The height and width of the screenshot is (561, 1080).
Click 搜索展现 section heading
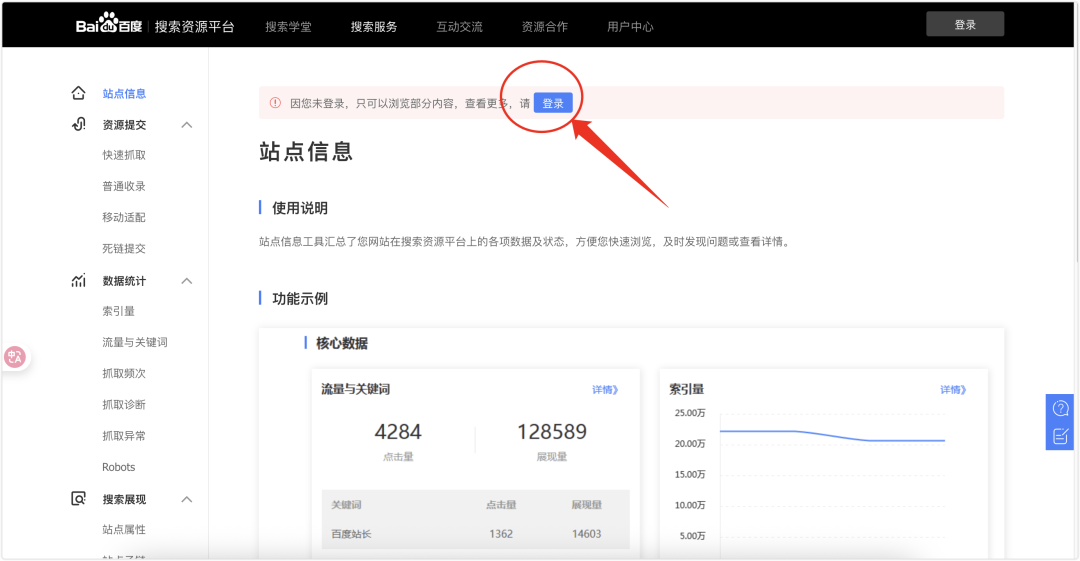pyautogui.click(x=124, y=499)
